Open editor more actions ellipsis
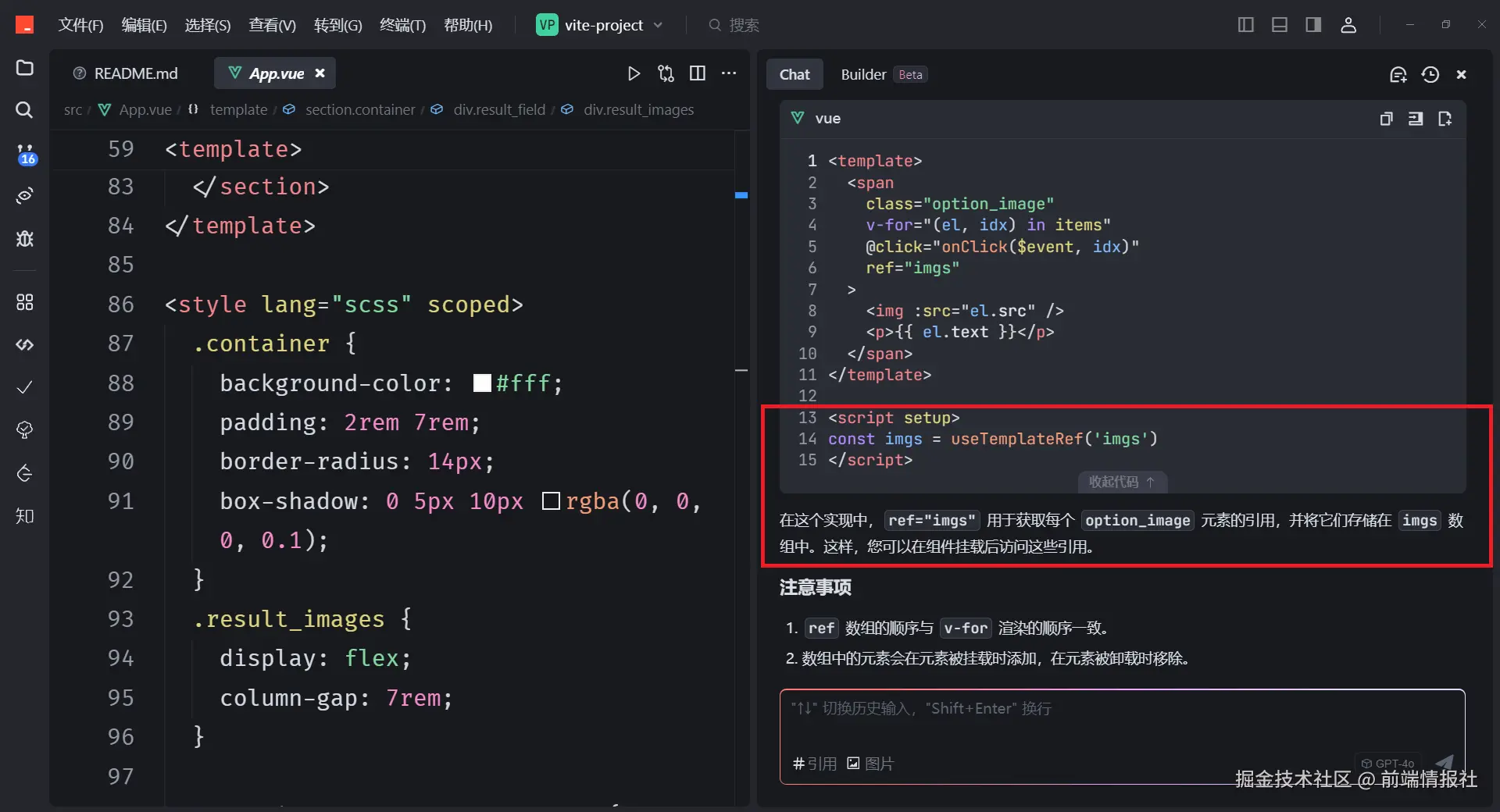 (729, 73)
